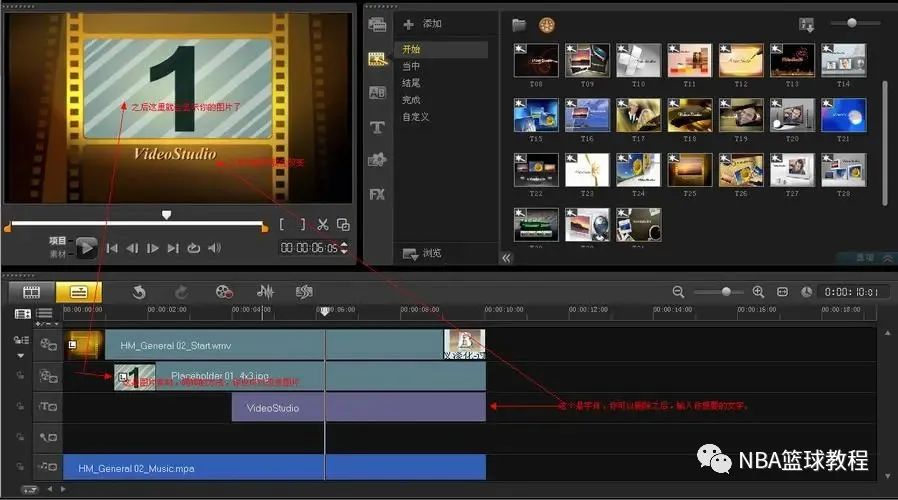The height and width of the screenshot is (500, 898).
Task: Toggle repeat playback
Action: (x=194, y=248)
